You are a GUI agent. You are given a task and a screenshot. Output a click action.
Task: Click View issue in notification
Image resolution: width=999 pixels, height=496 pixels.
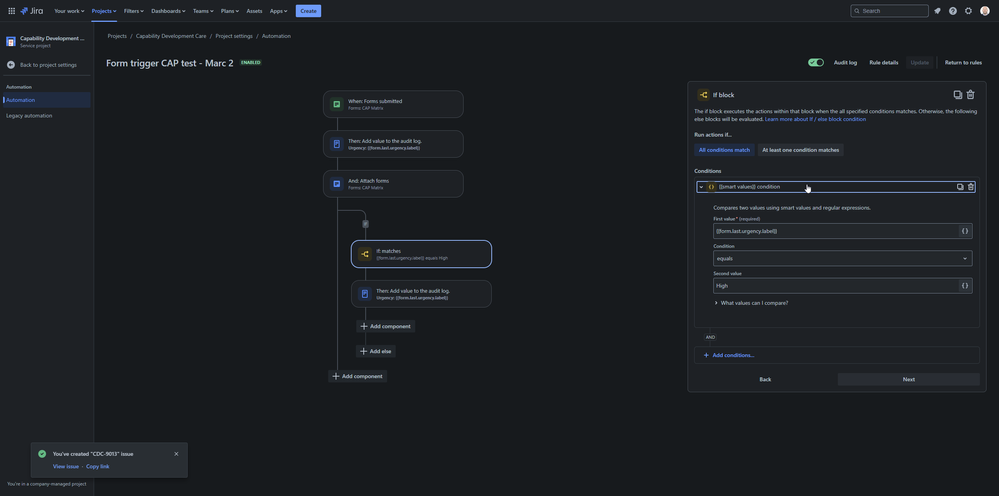click(66, 467)
